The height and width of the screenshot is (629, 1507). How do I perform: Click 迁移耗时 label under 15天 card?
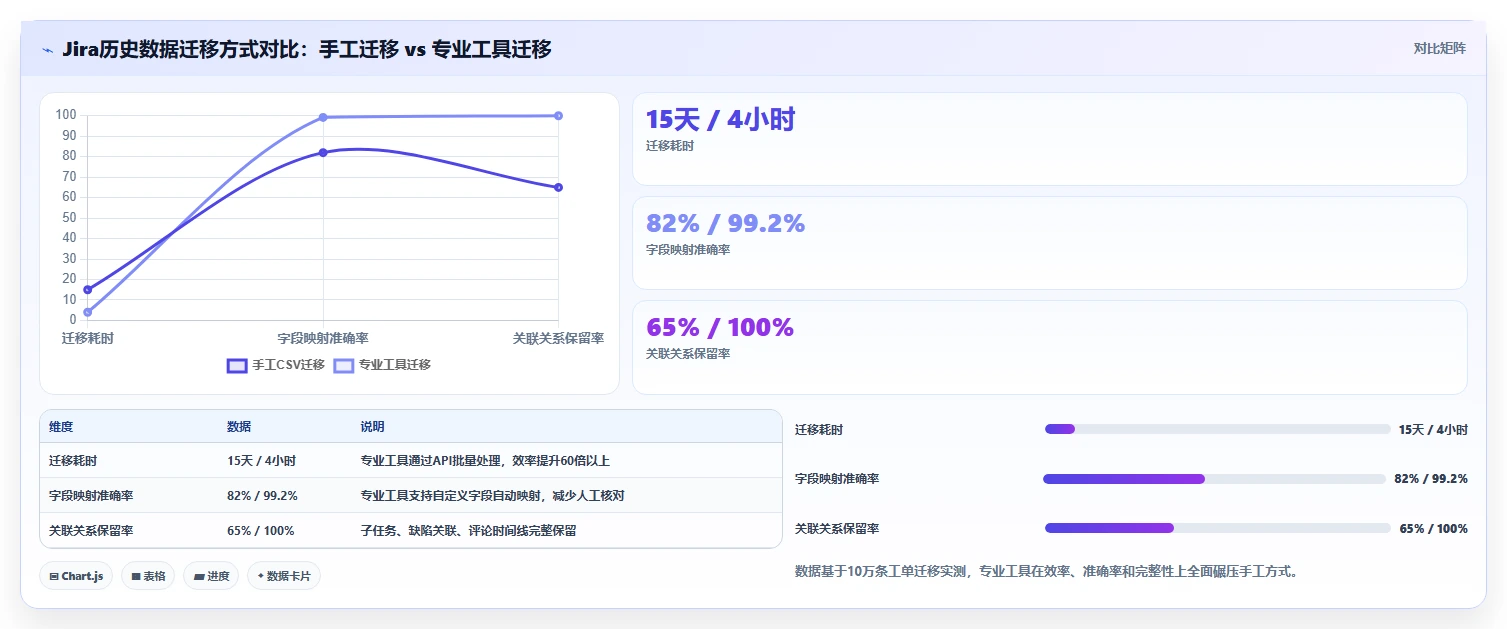click(x=670, y=146)
